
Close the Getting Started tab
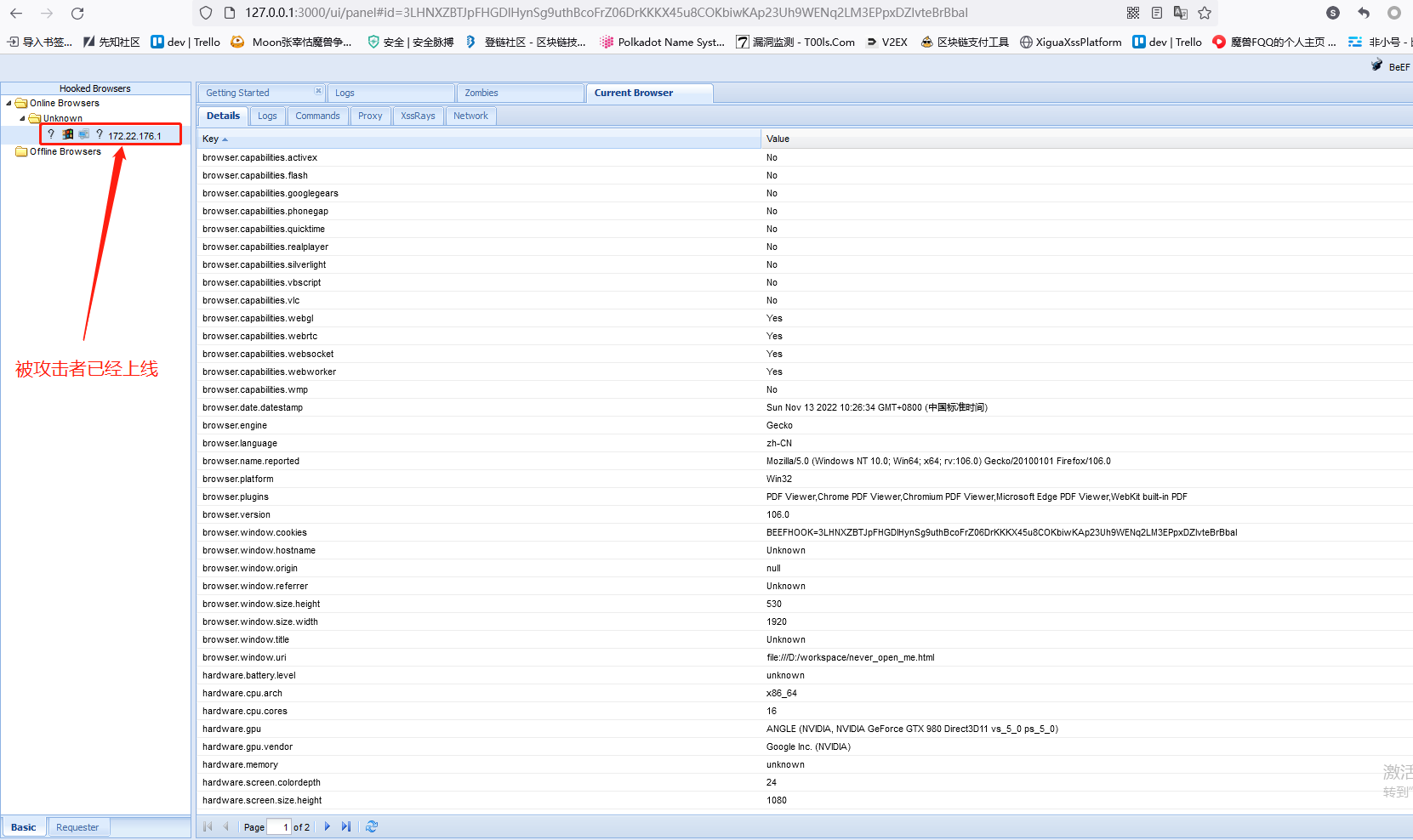(x=318, y=91)
